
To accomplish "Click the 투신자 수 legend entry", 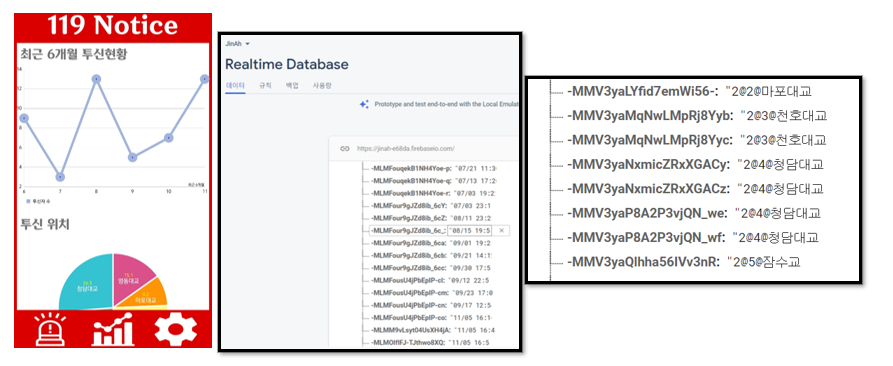I will pyautogui.click(x=39, y=200).
